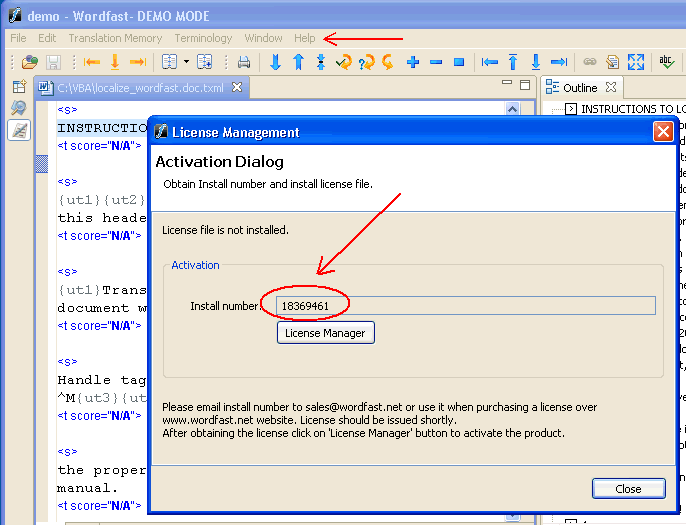Click 'Obtain Install number and install license file.'
Image resolution: width=686 pixels, height=525 pixels.
(x=268, y=184)
